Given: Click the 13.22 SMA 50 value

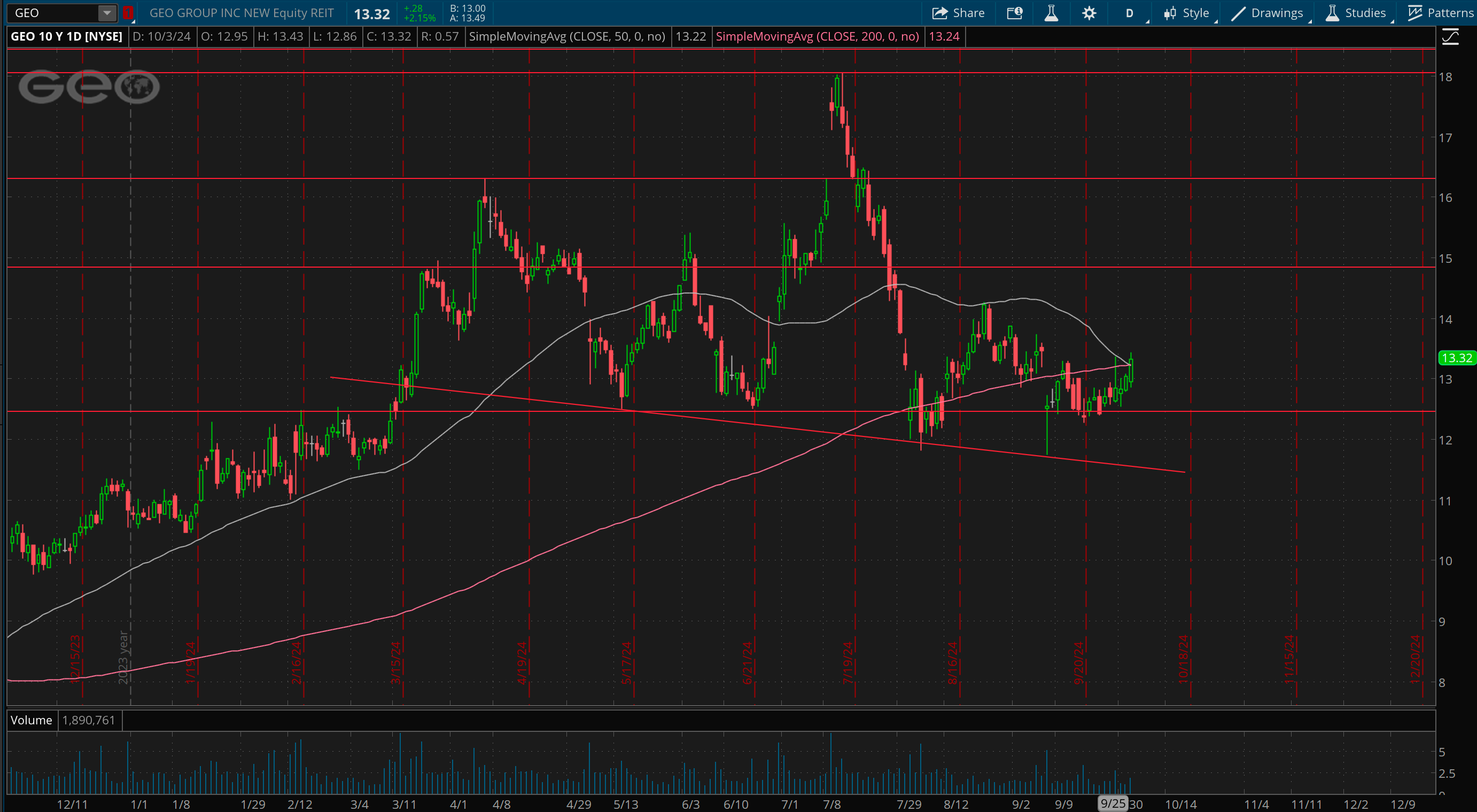Looking at the screenshot, I should (690, 37).
